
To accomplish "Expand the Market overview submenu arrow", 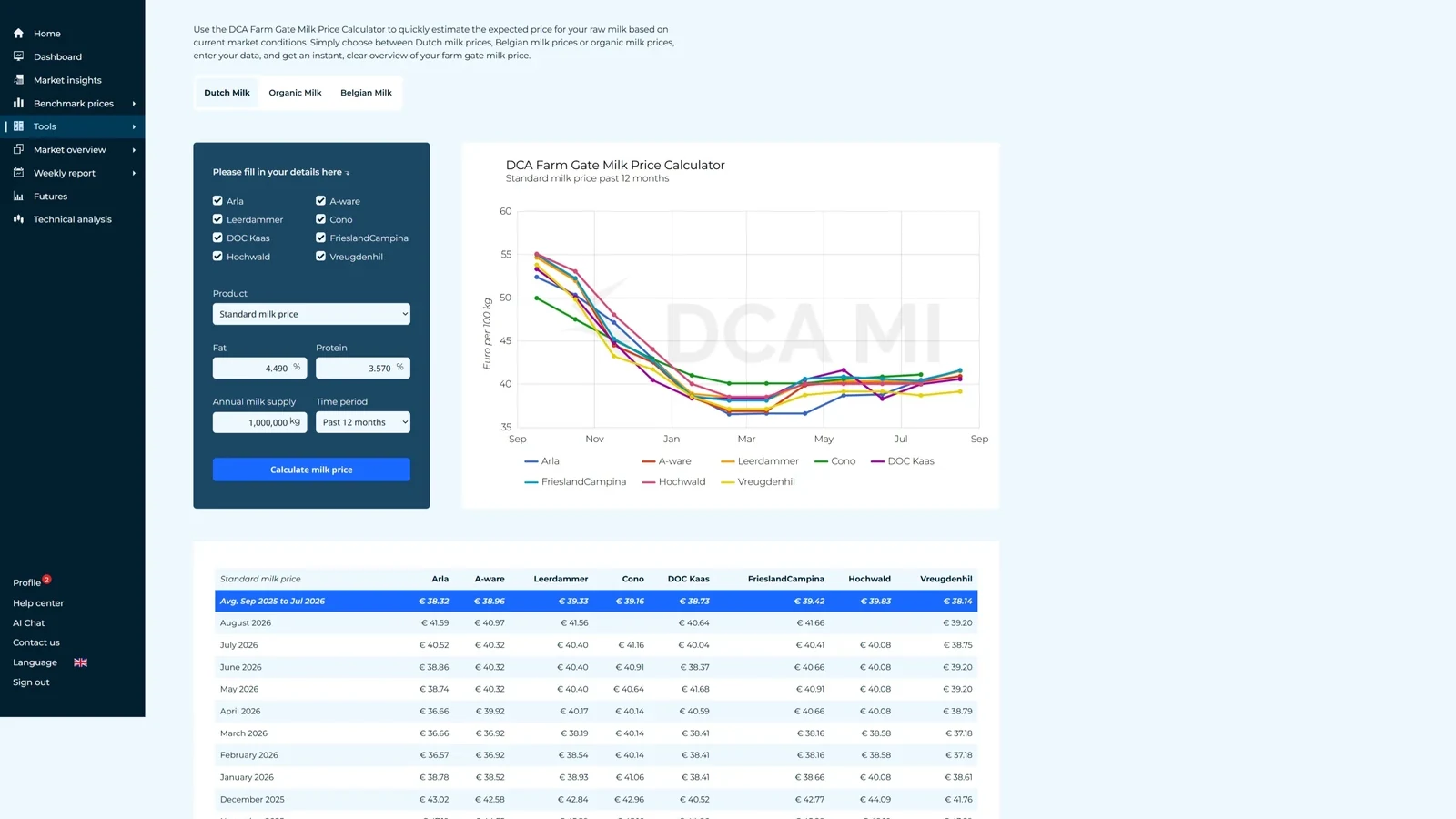I will tap(134, 150).
